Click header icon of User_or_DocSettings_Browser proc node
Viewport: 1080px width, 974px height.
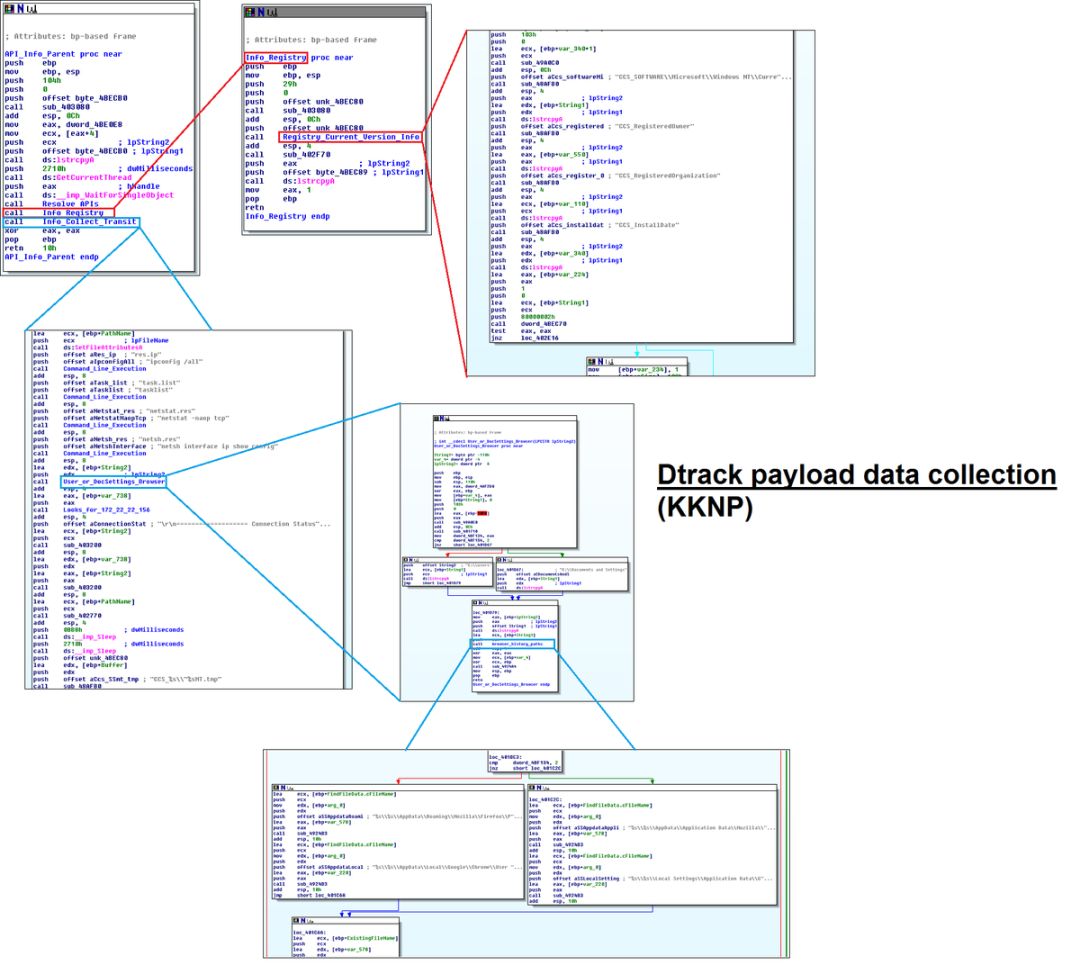442,418
